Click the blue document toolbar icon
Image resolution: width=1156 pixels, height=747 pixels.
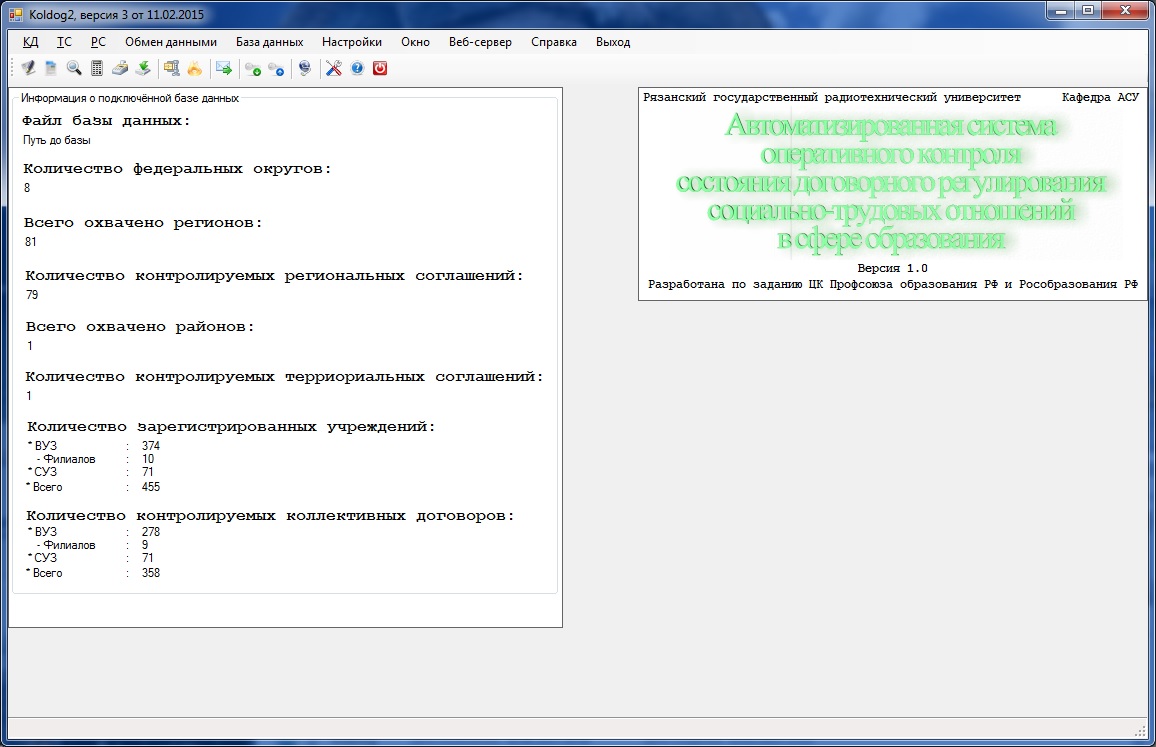(x=51, y=69)
